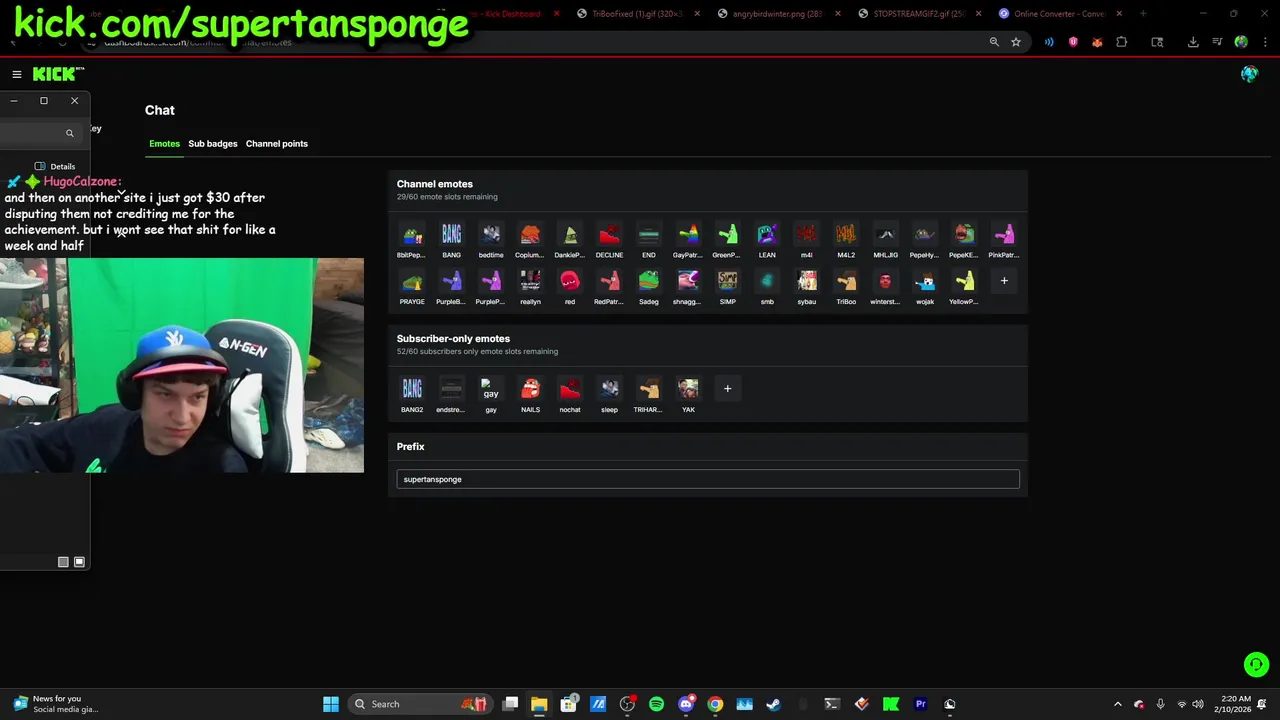The width and height of the screenshot is (1280, 720).
Task: Open Steam from the taskbar
Action: 773,704
